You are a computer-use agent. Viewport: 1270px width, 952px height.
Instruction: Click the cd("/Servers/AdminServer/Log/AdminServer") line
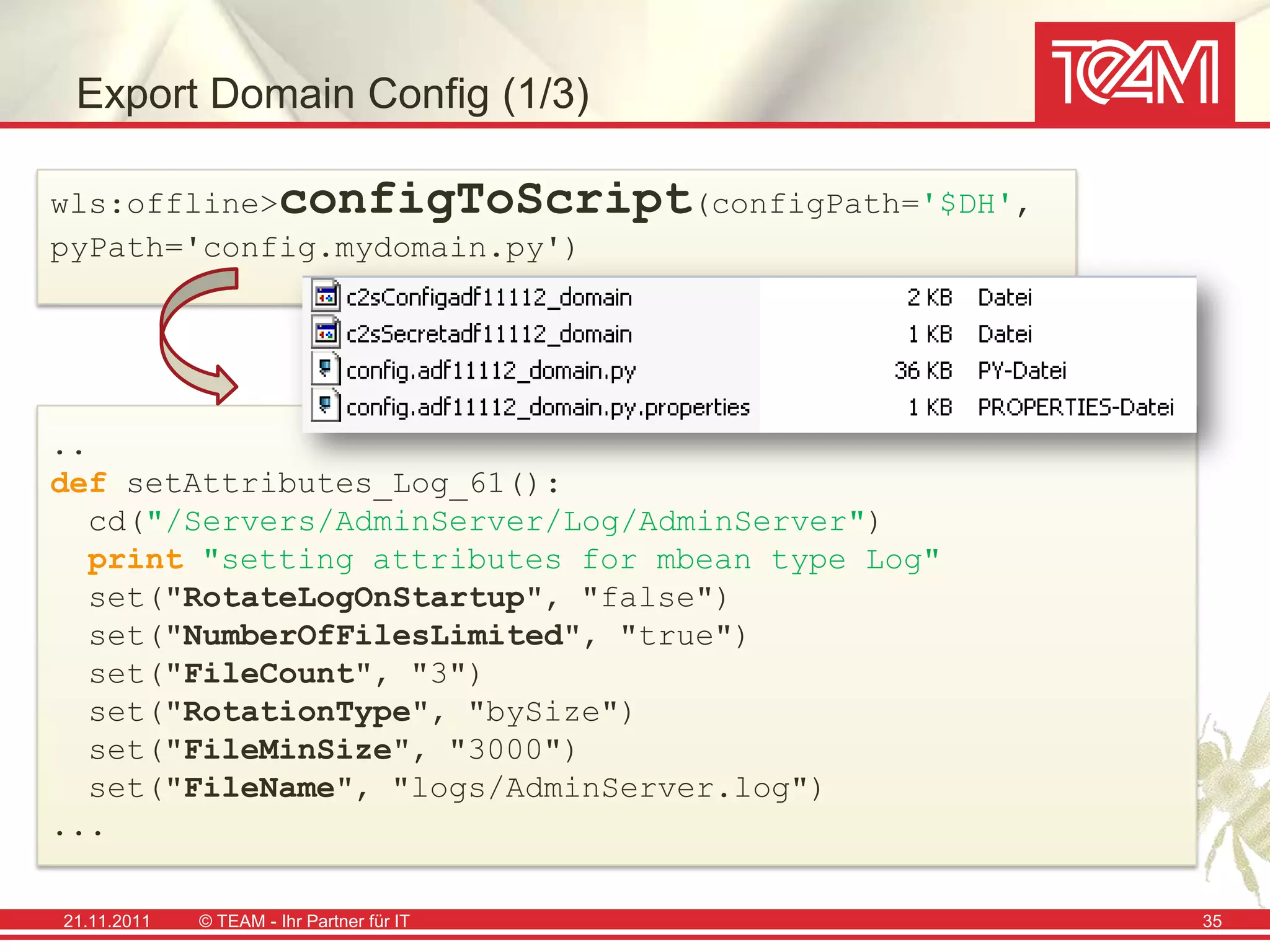[x=484, y=522]
